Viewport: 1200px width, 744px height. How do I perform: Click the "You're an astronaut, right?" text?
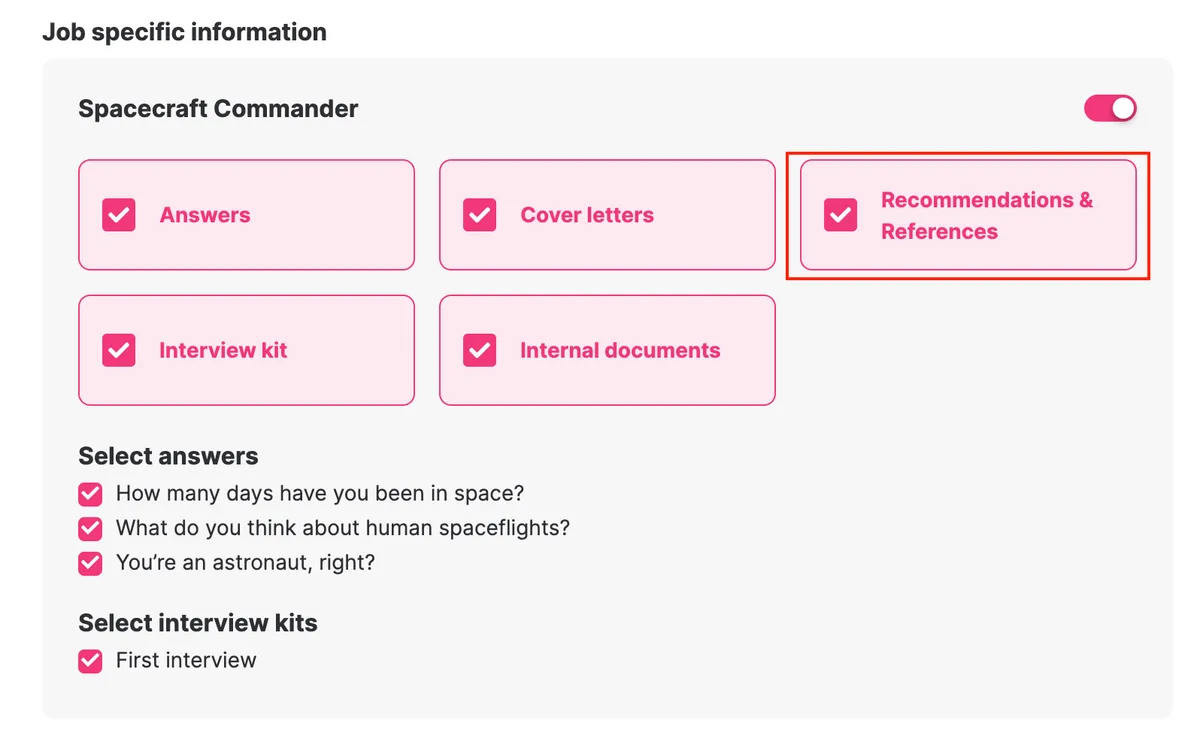tap(245, 562)
